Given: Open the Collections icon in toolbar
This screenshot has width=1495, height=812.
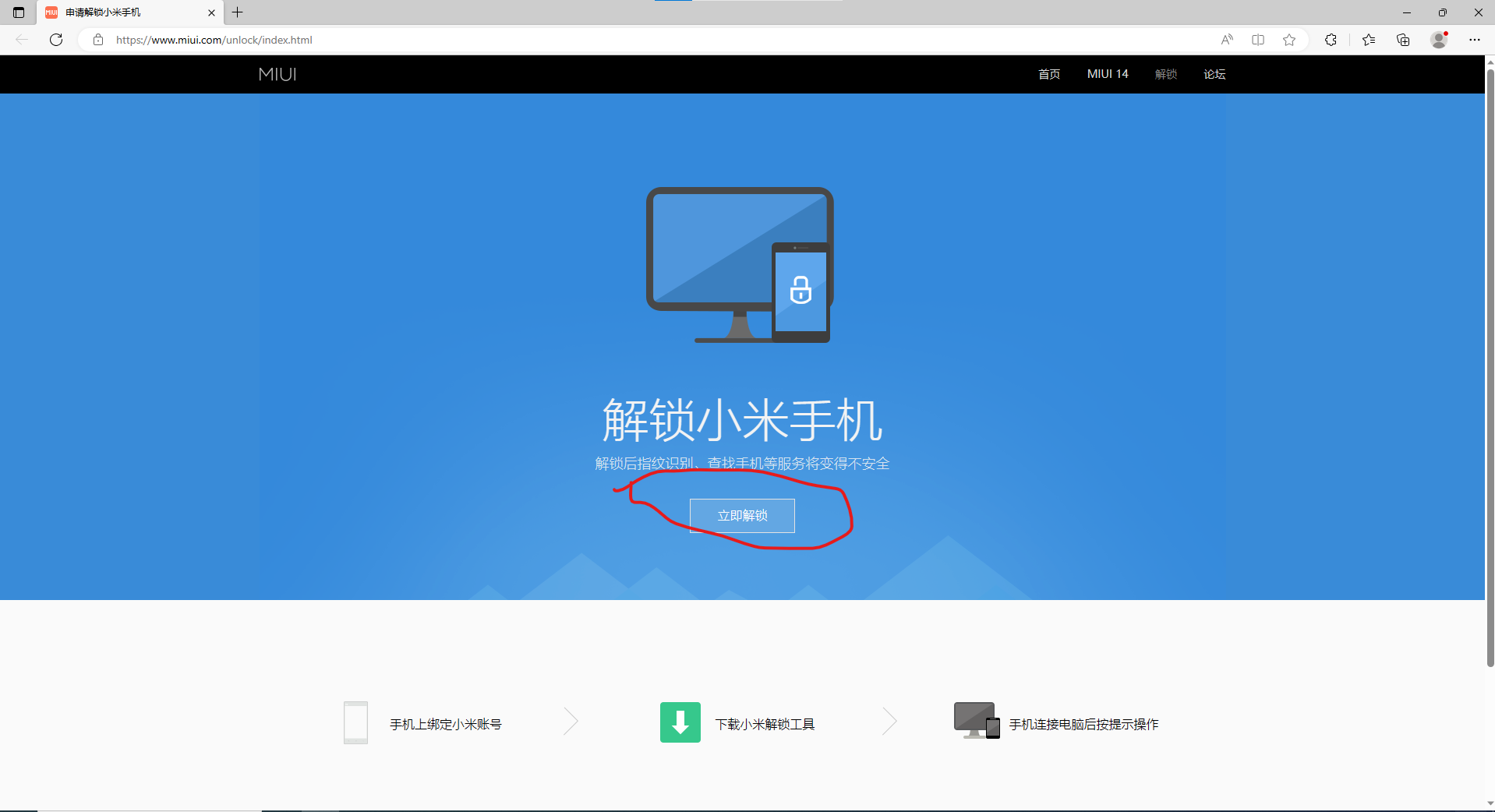Looking at the screenshot, I should coord(1403,40).
